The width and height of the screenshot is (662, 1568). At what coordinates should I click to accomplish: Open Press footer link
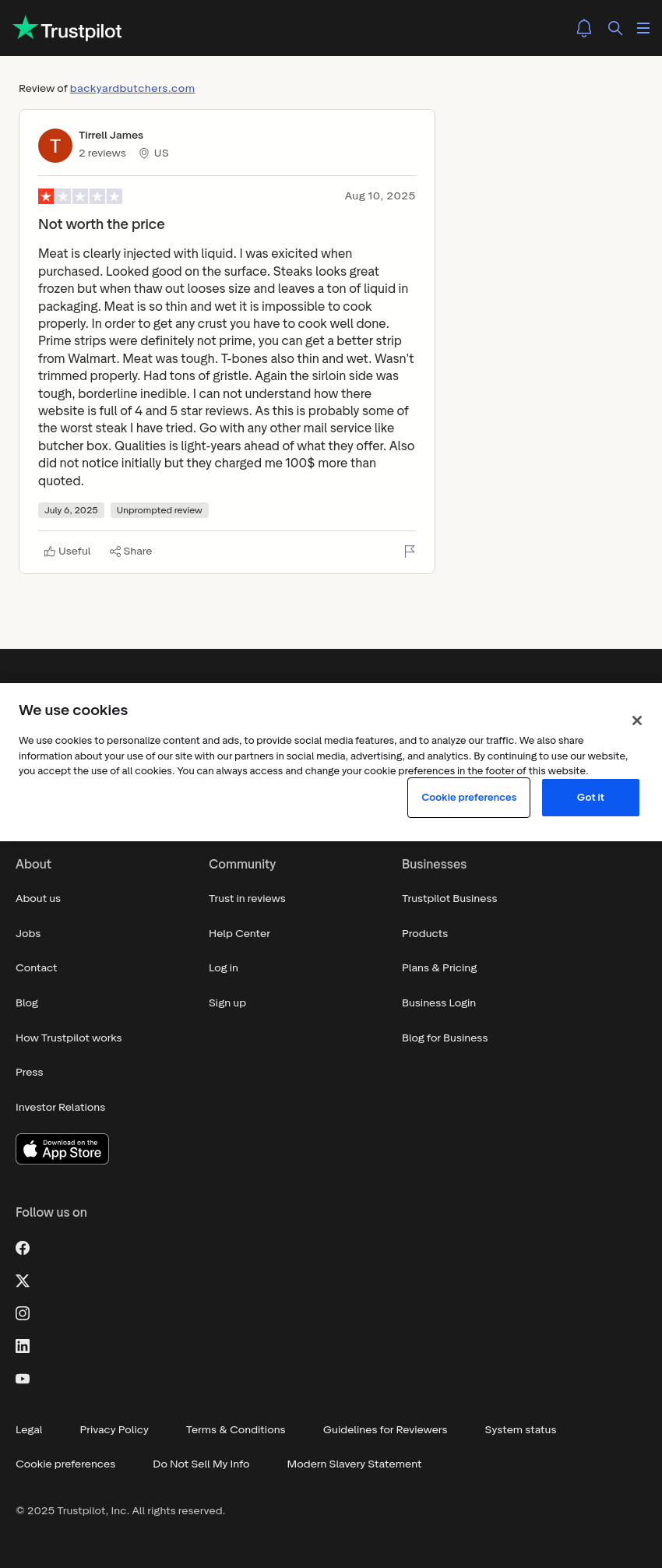pos(30,1073)
